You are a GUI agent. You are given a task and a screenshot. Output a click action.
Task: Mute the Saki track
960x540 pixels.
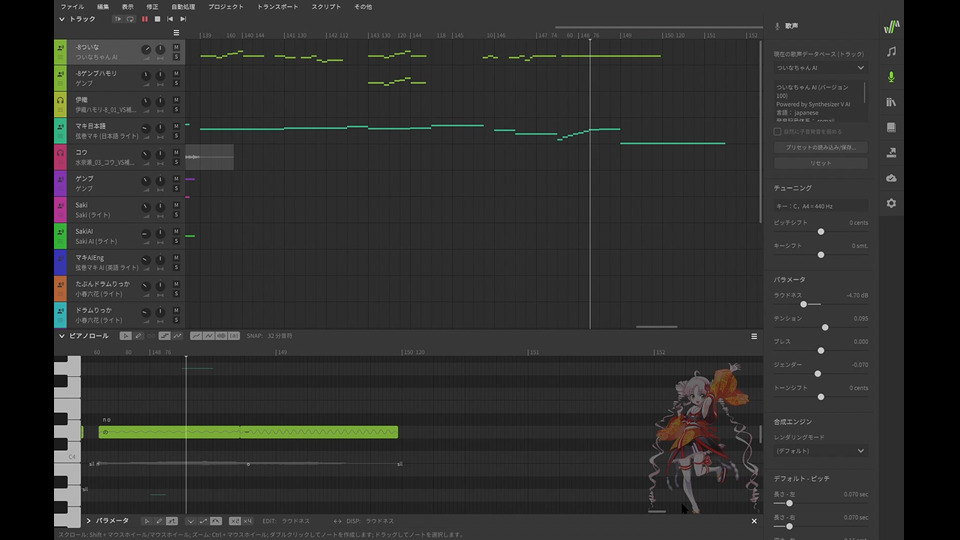[176, 205]
